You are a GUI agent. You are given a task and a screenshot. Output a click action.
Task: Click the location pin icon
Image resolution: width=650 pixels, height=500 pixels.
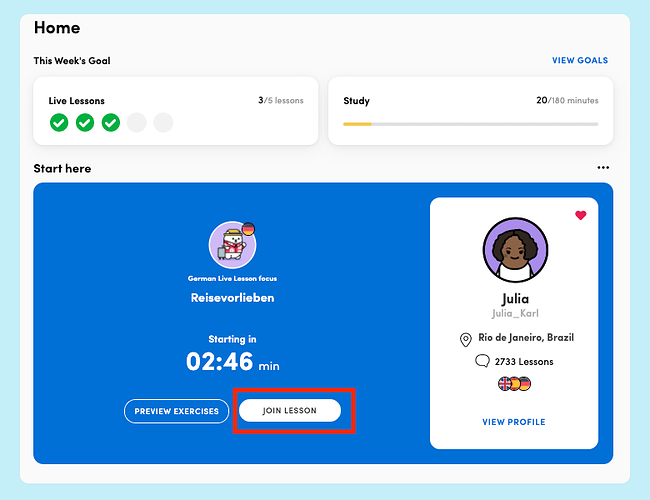(x=466, y=339)
